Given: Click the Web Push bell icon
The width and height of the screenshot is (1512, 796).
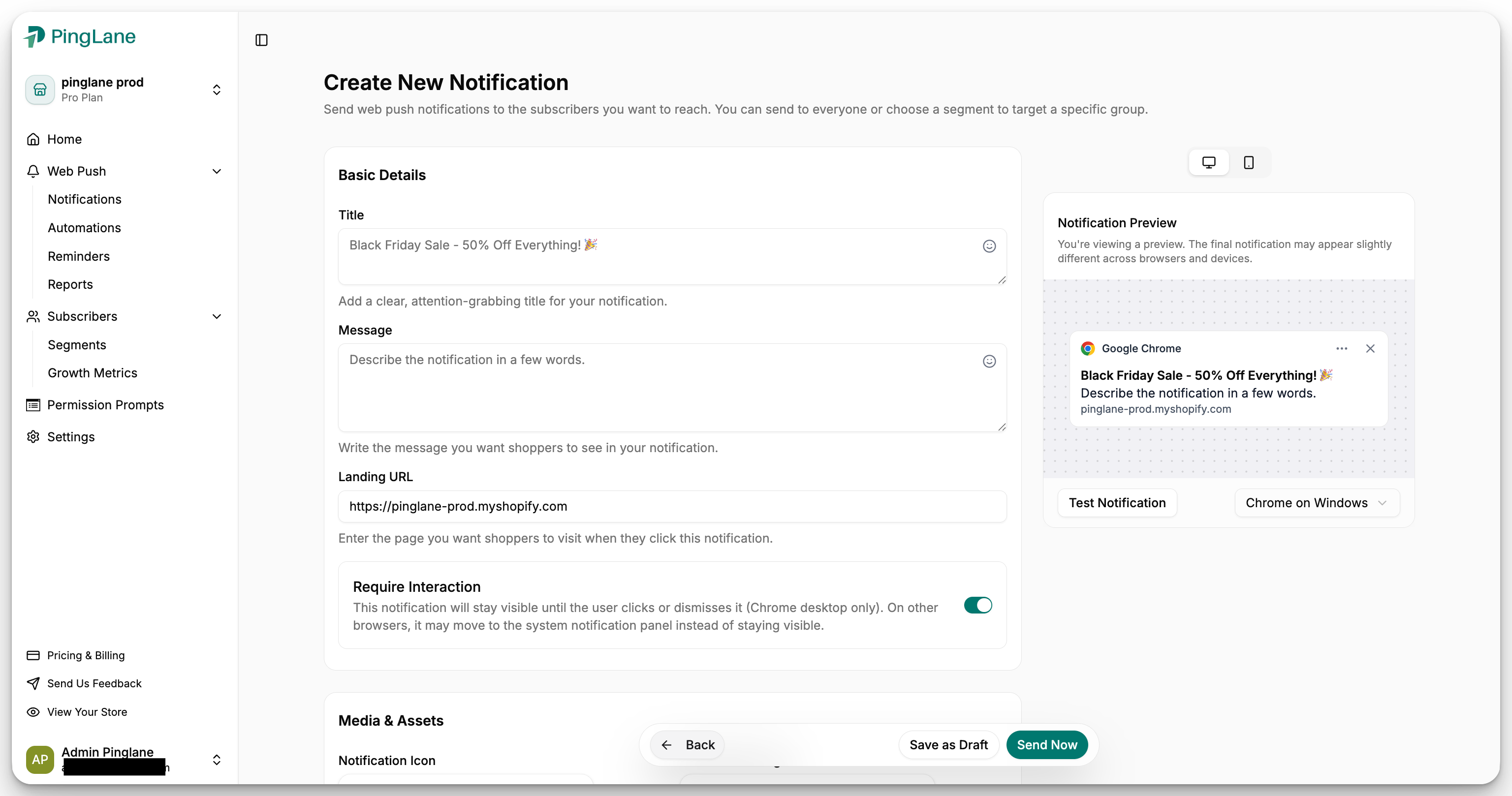Looking at the screenshot, I should click(x=33, y=171).
